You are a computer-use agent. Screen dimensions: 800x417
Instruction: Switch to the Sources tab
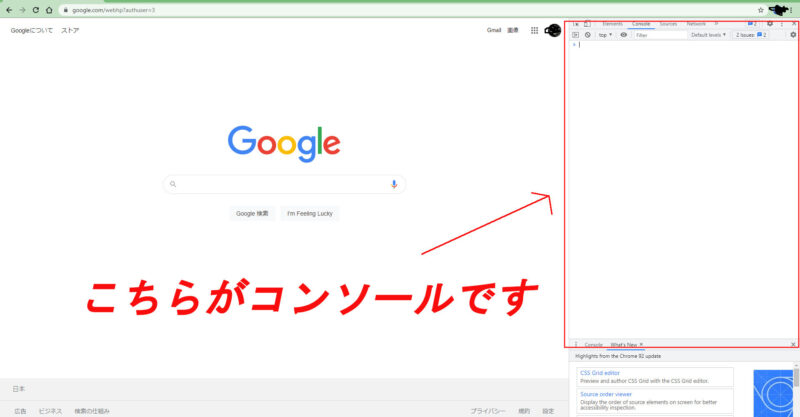[x=668, y=24]
